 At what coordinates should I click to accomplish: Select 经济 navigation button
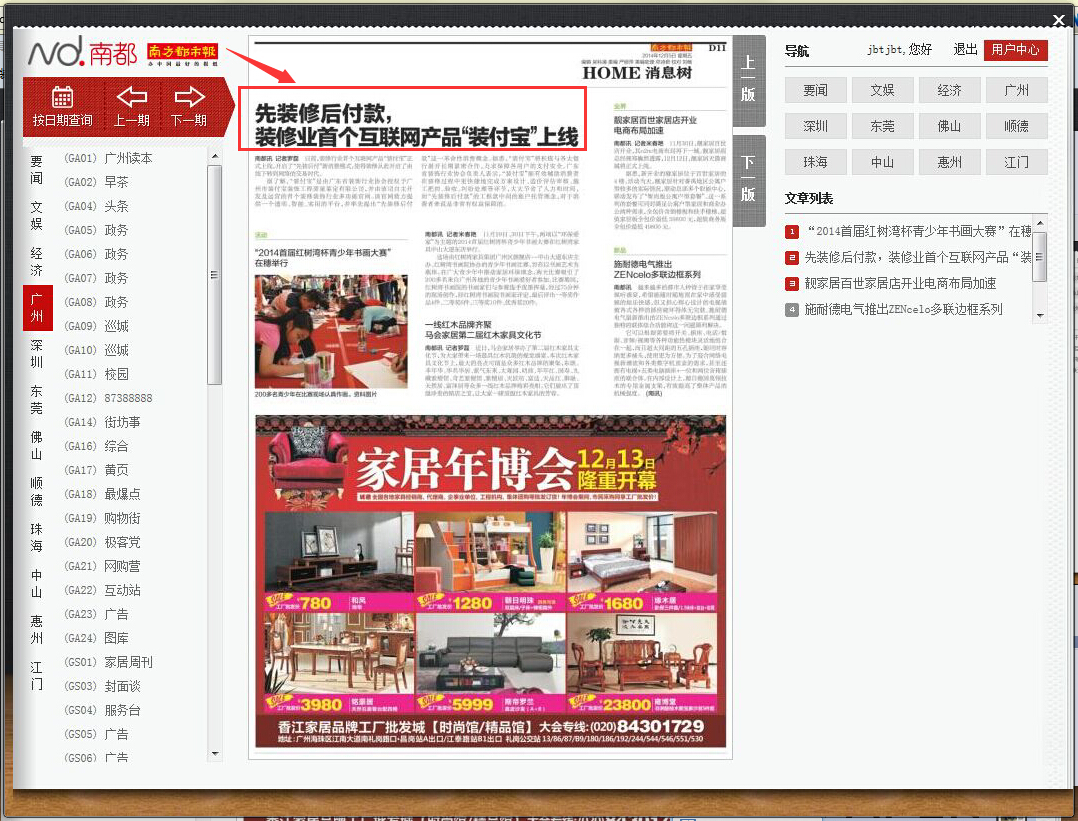949,90
